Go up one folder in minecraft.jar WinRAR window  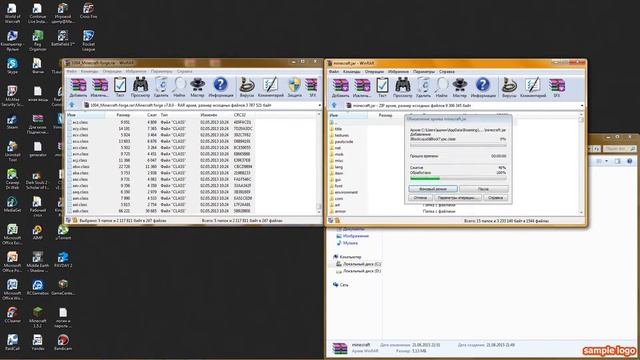click(x=334, y=106)
